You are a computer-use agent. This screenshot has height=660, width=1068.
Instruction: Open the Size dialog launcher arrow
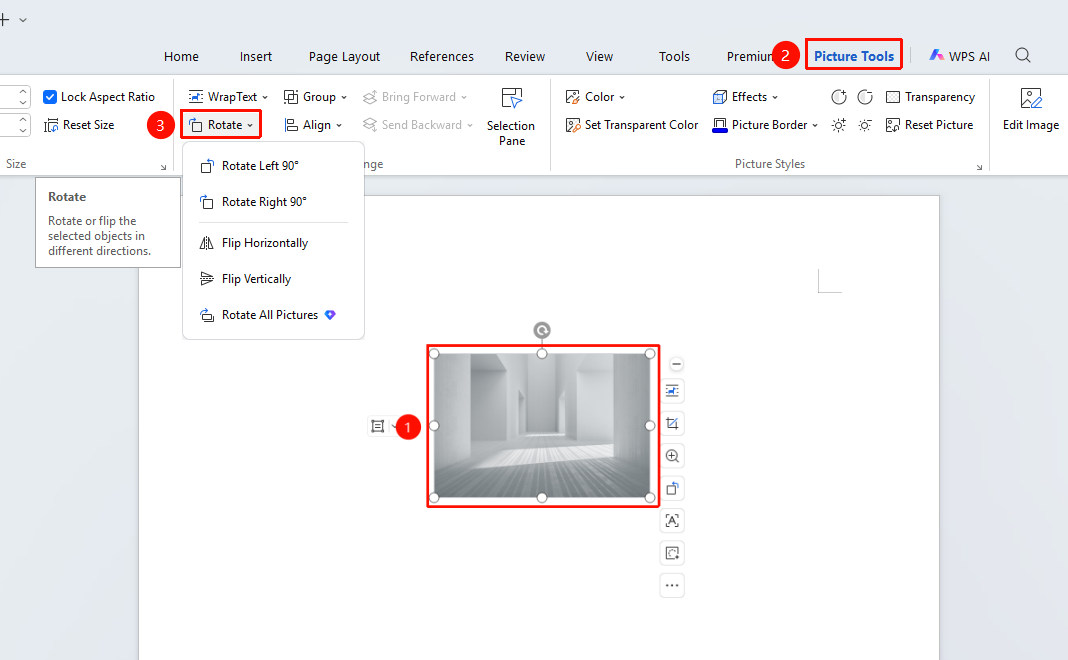coord(163,167)
